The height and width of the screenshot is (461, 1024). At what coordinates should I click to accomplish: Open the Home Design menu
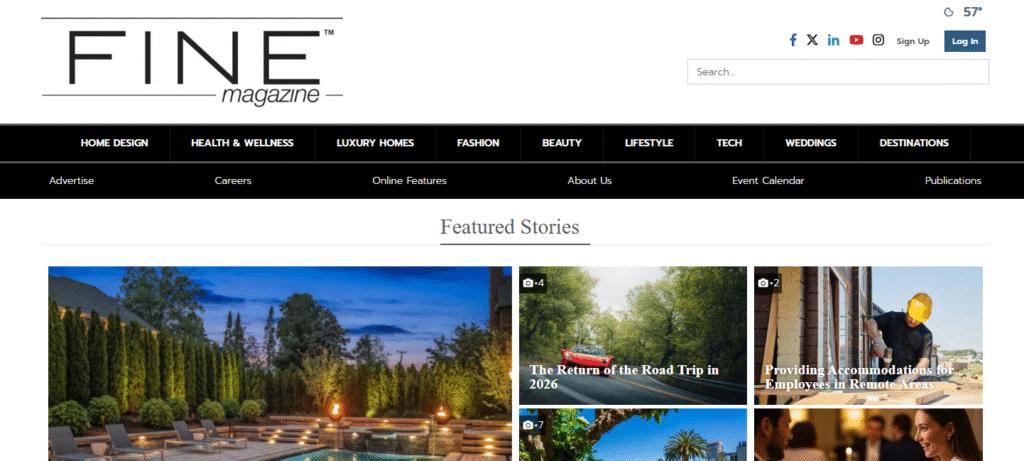tap(114, 143)
